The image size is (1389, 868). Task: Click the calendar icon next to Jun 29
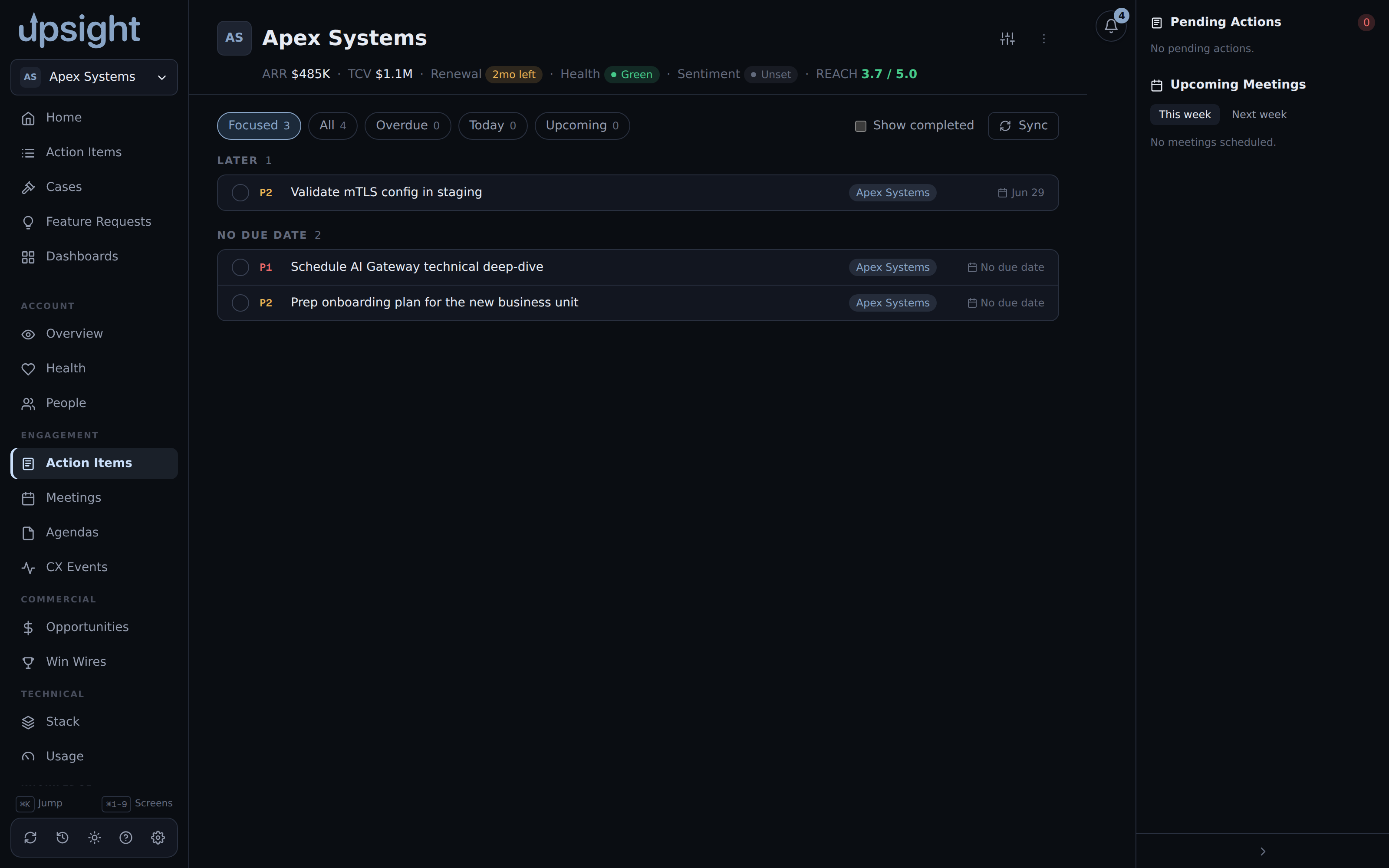(x=1002, y=193)
